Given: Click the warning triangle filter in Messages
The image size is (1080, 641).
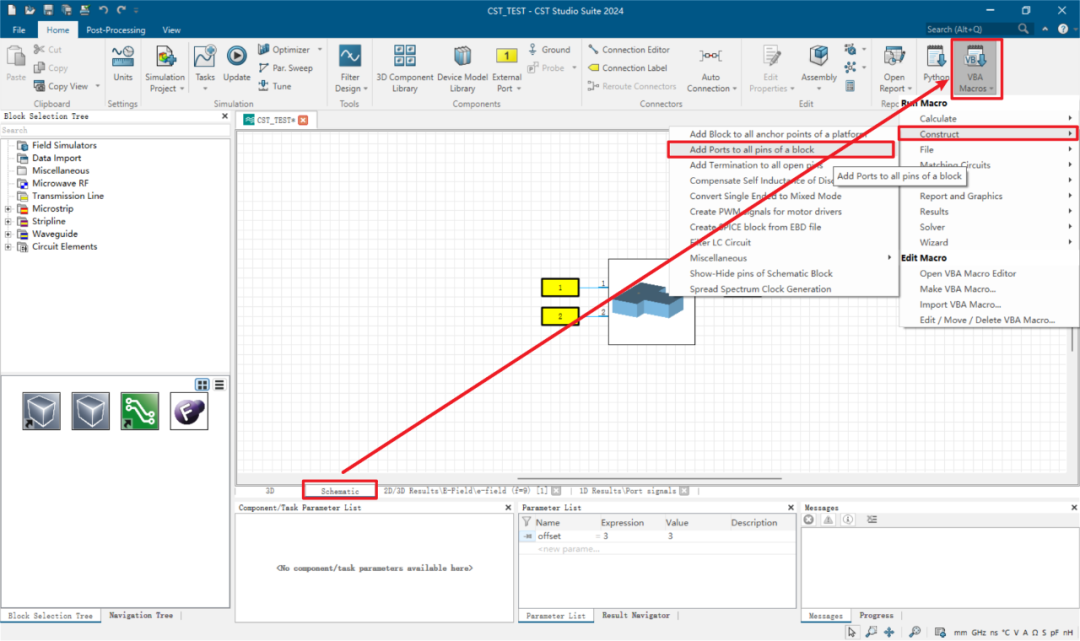Looking at the screenshot, I should tap(828, 520).
